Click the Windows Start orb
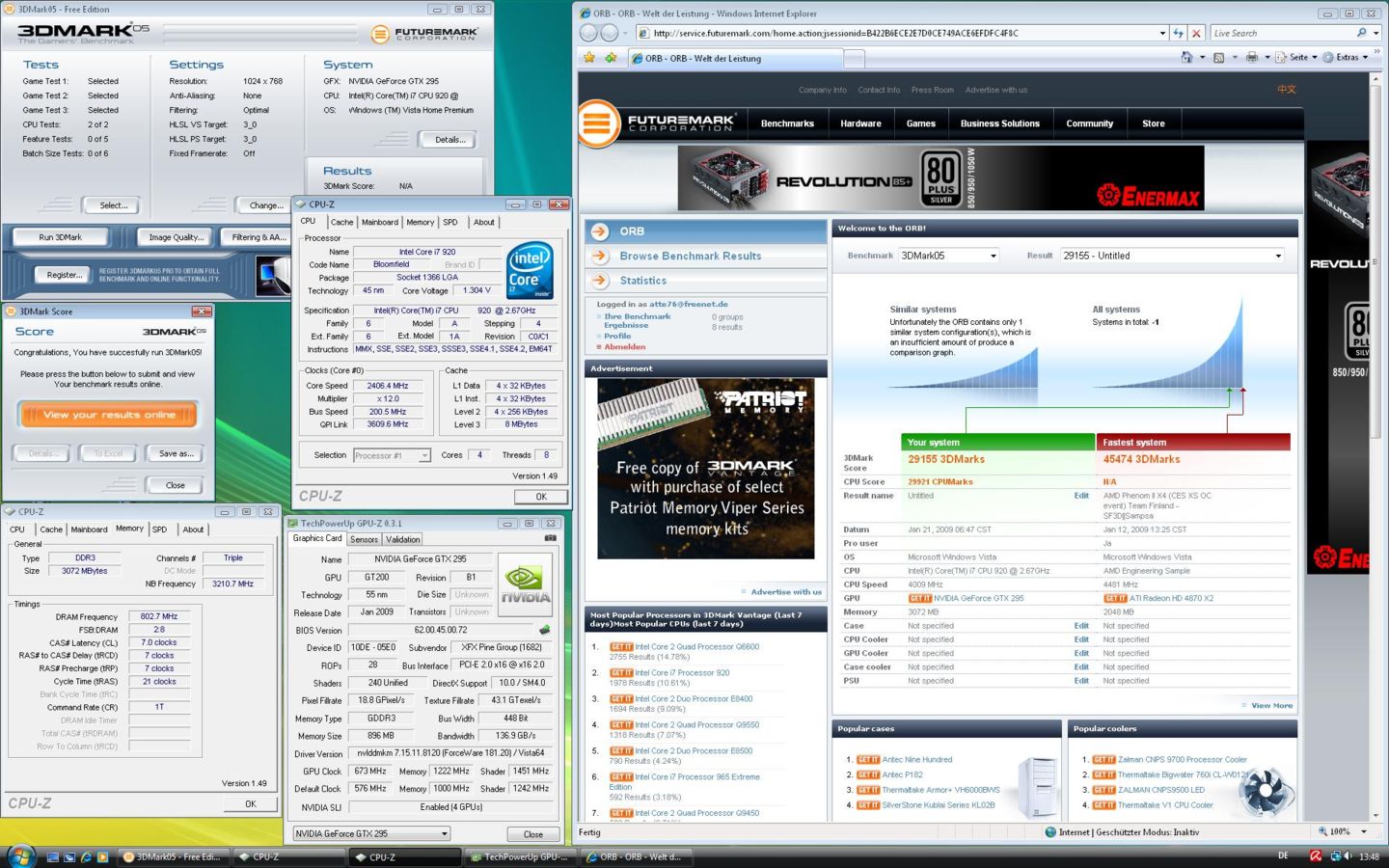Viewport: 1389px width, 868px height. coord(20,855)
